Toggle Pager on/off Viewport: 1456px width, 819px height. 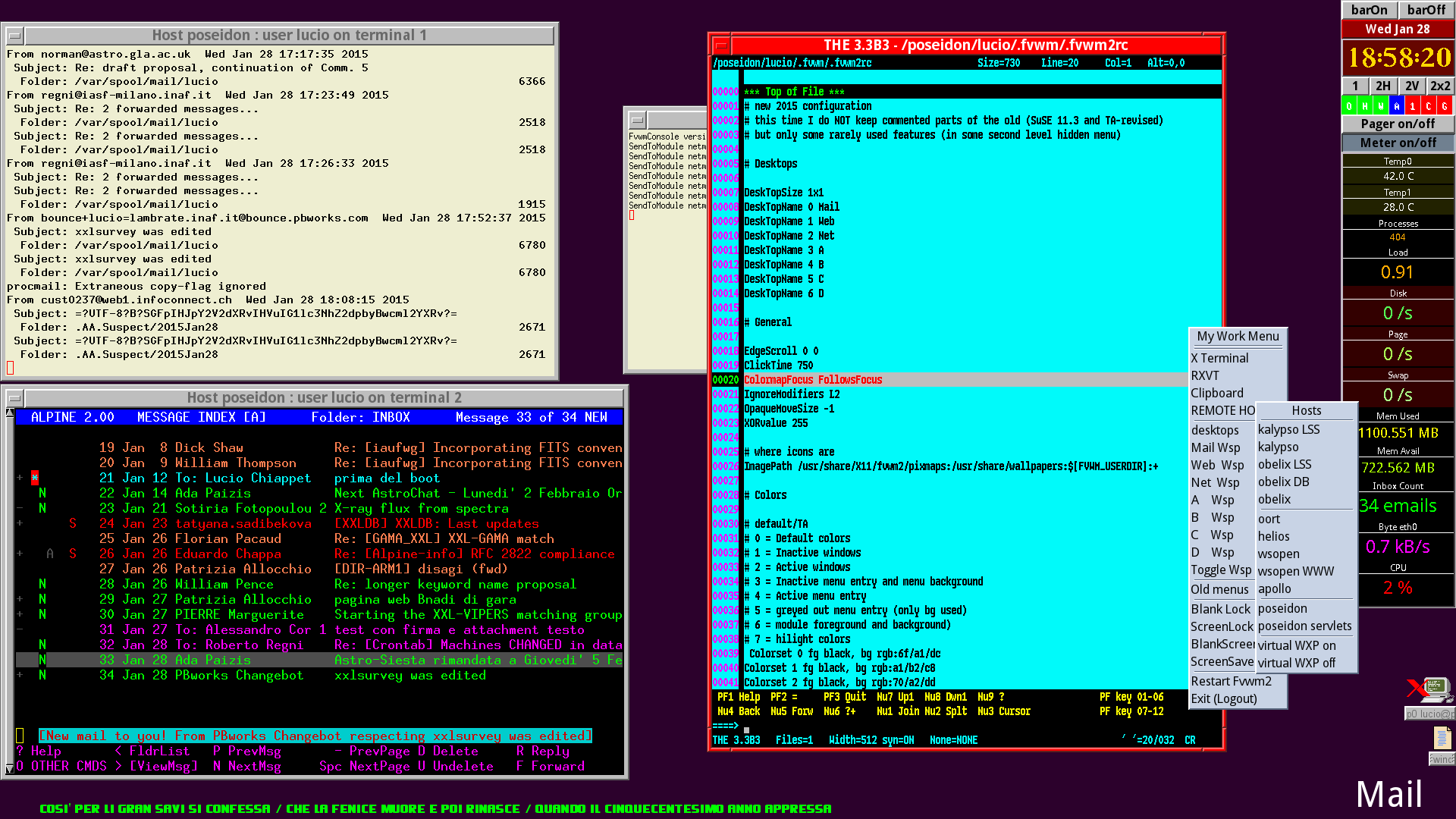1398,124
